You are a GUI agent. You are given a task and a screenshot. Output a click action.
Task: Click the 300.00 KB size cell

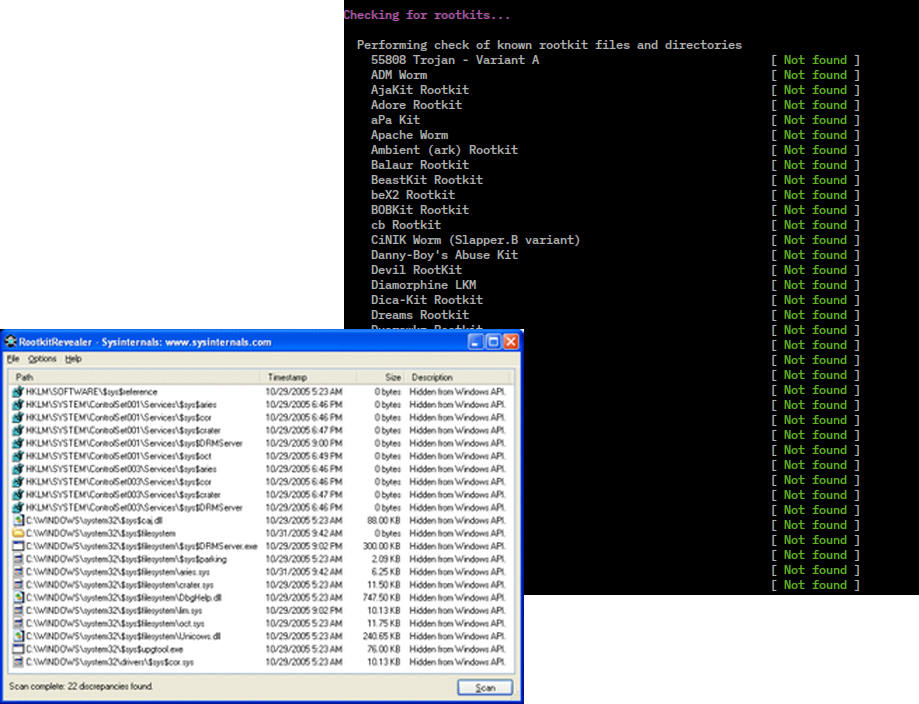point(382,546)
